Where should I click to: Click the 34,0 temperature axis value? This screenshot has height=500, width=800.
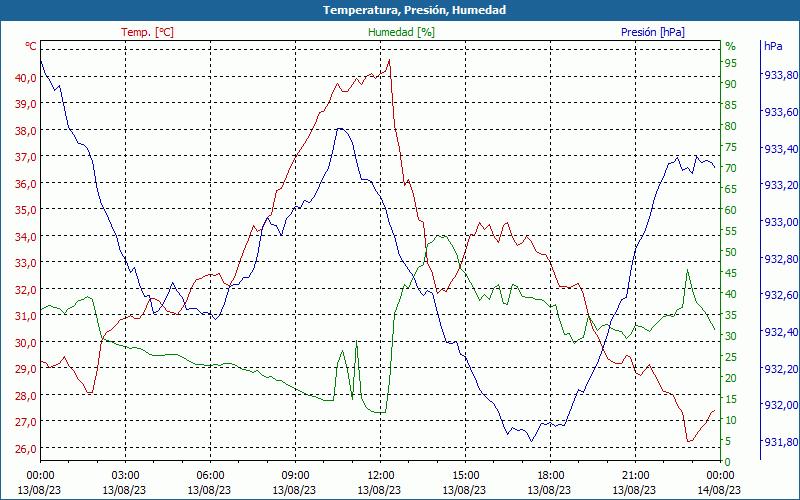coord(26,237)
